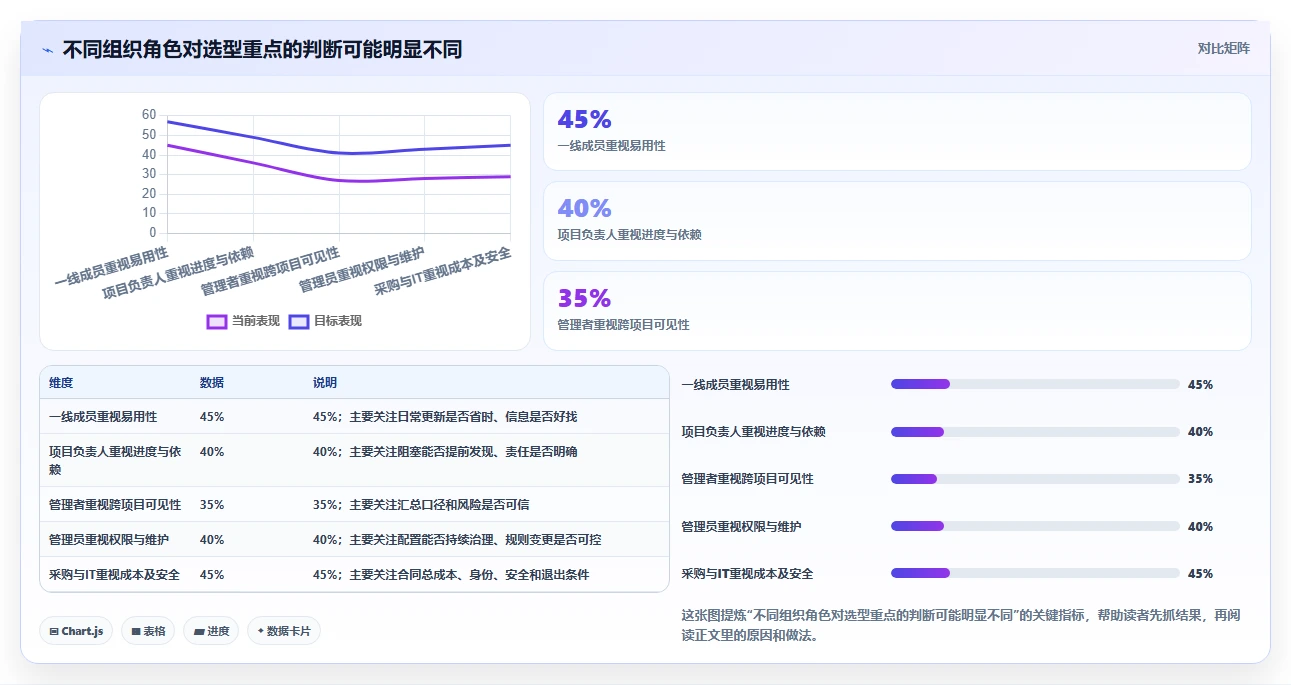Select table cell 采购与IT重视成本及安全
1291x685 pixels.
(x=115, y=575)
